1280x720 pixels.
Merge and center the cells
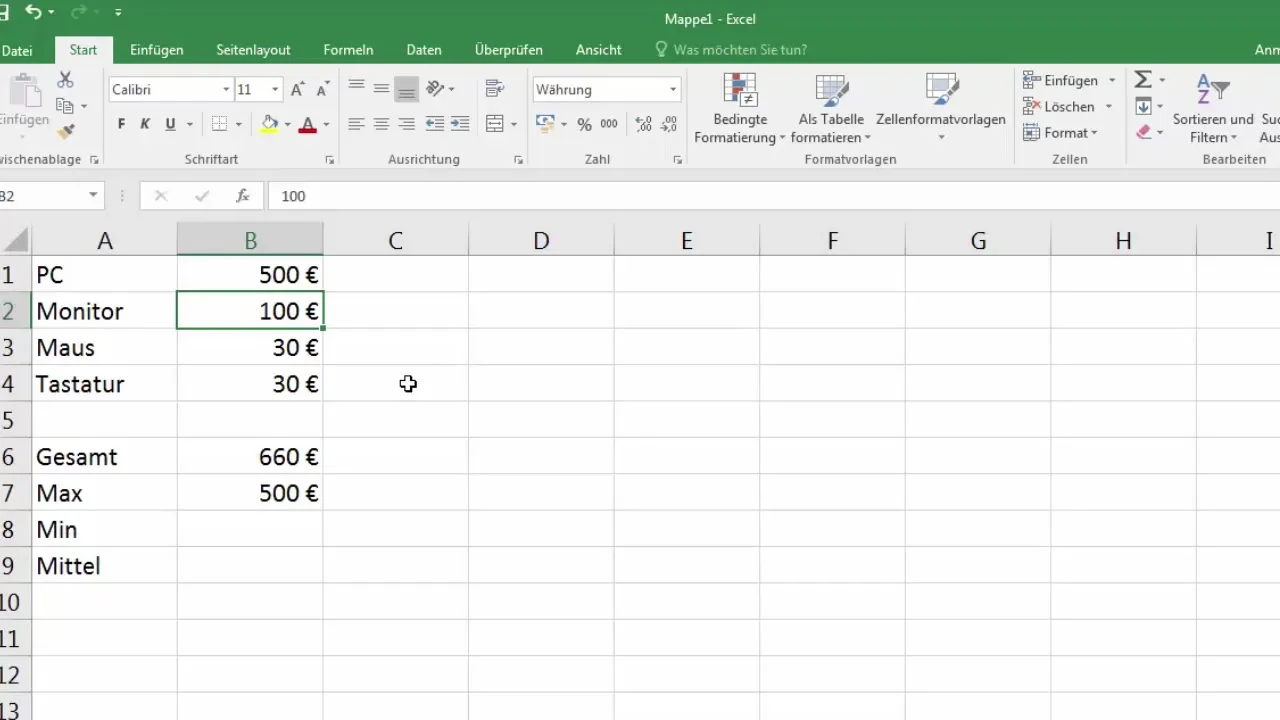pos(494,124)
